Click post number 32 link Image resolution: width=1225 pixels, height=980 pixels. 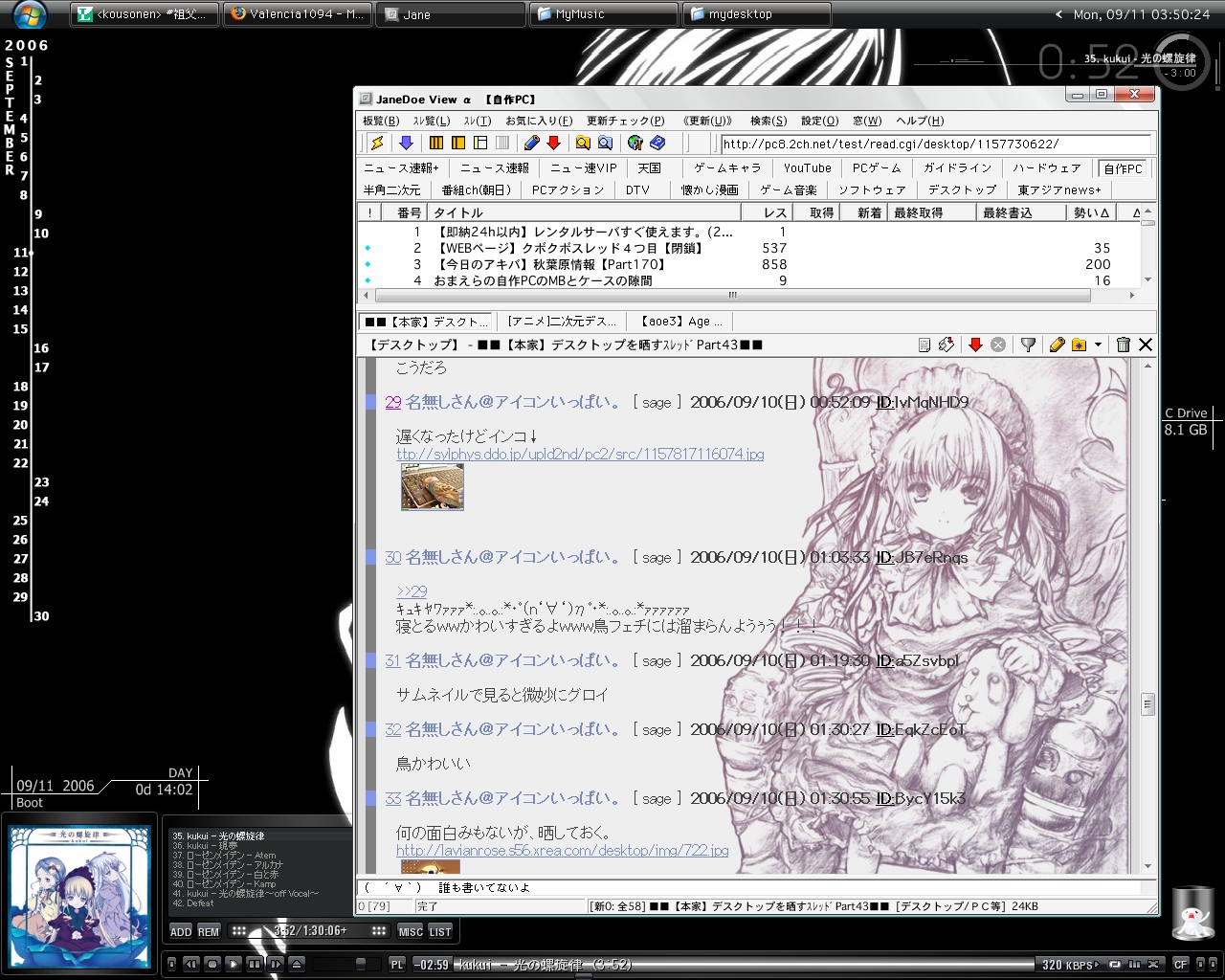tap(392, 729)
